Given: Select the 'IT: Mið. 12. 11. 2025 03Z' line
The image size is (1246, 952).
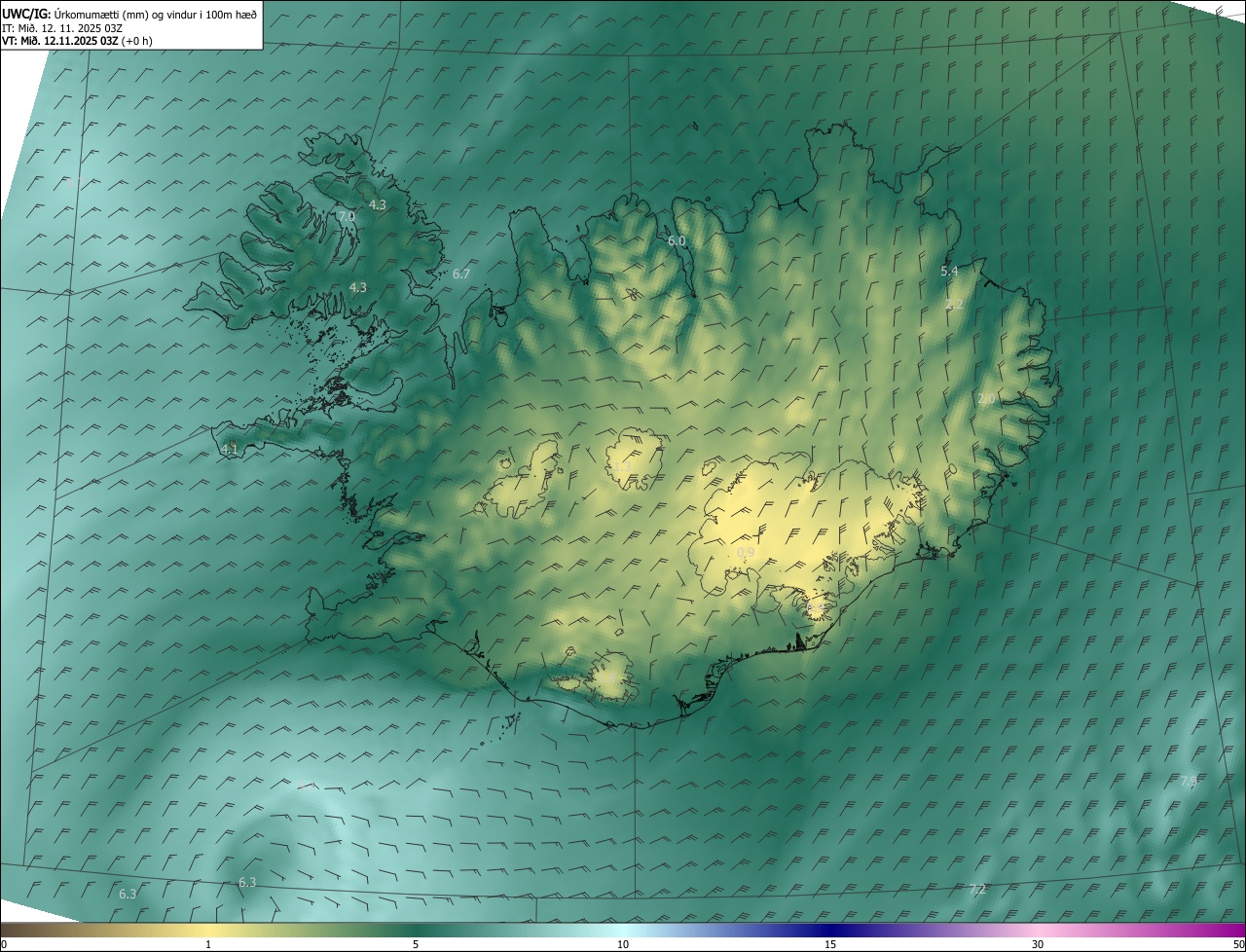Looking at the screenshot, I should pos(63,27).
